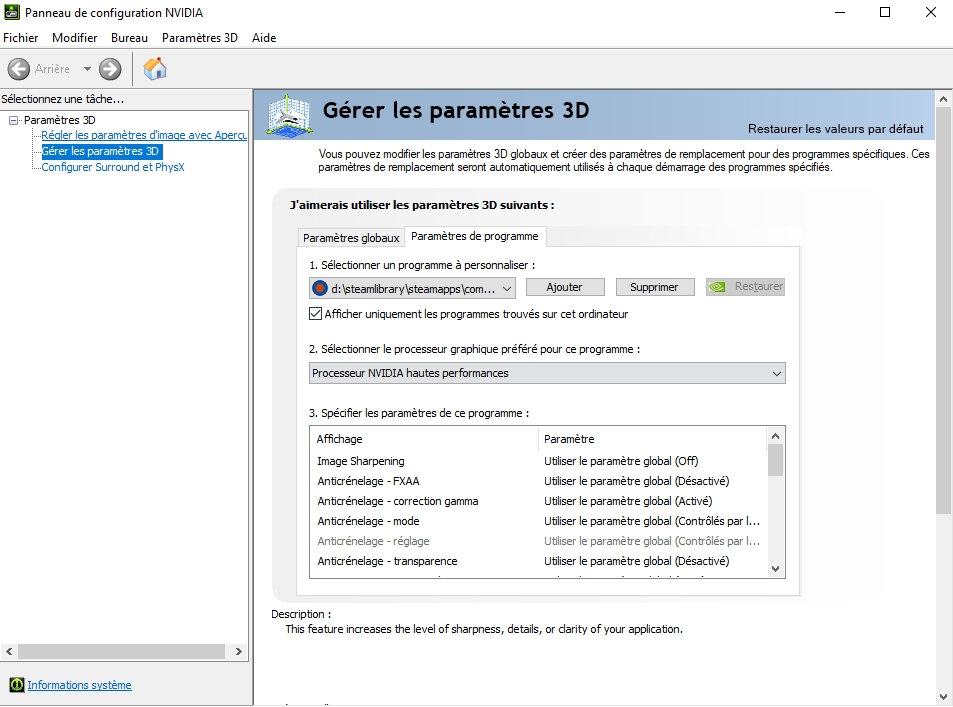Click the Affichage column header

coord(424,439)
